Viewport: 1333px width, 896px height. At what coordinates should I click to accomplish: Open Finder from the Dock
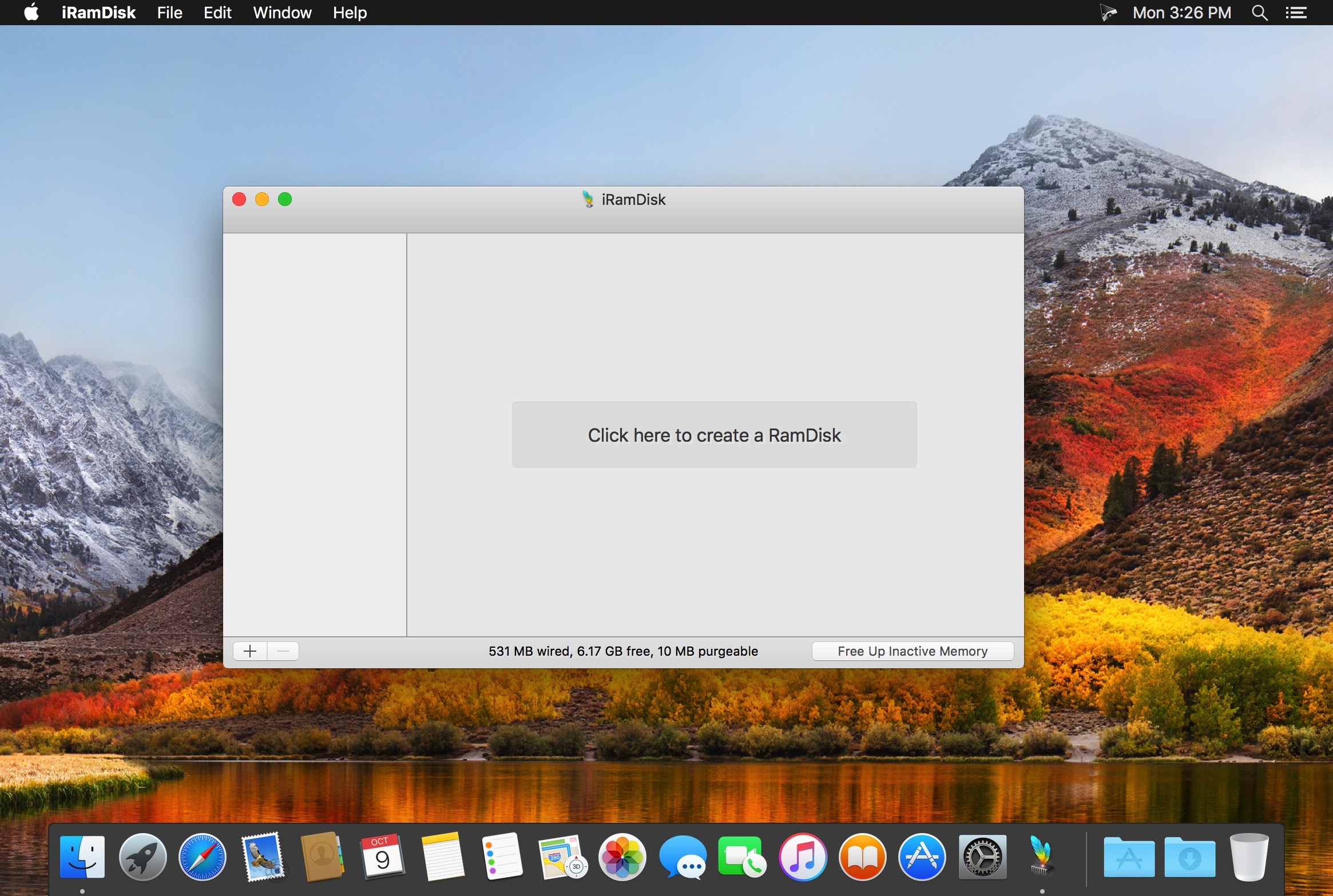pos(82,857)
